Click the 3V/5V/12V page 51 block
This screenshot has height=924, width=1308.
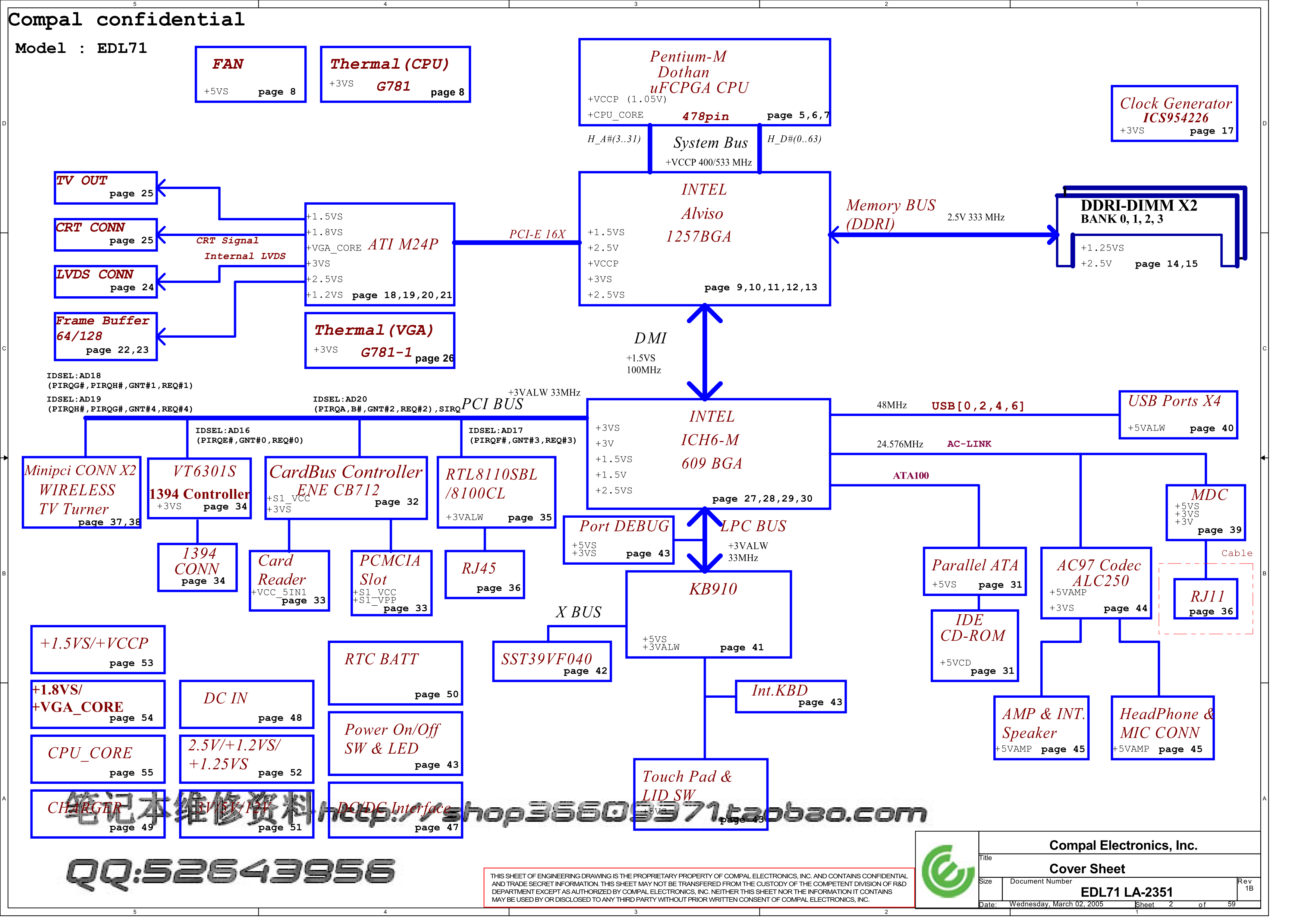coord(246,814)
